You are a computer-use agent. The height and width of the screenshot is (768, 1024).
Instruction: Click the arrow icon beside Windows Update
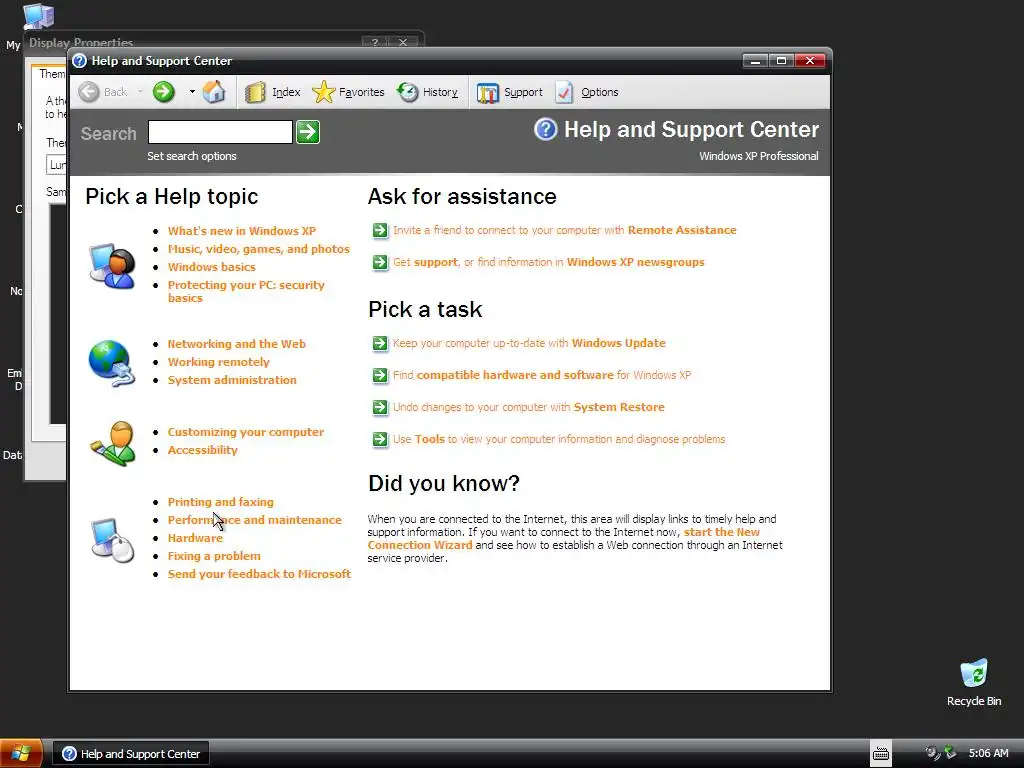pyautogui.click(x=380, y=343)
